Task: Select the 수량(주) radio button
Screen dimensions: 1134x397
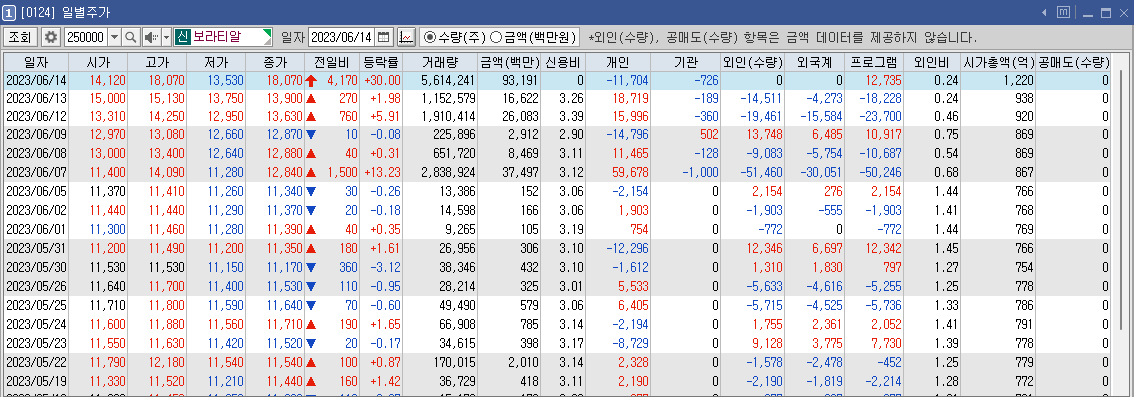Action: click(430, 37)
